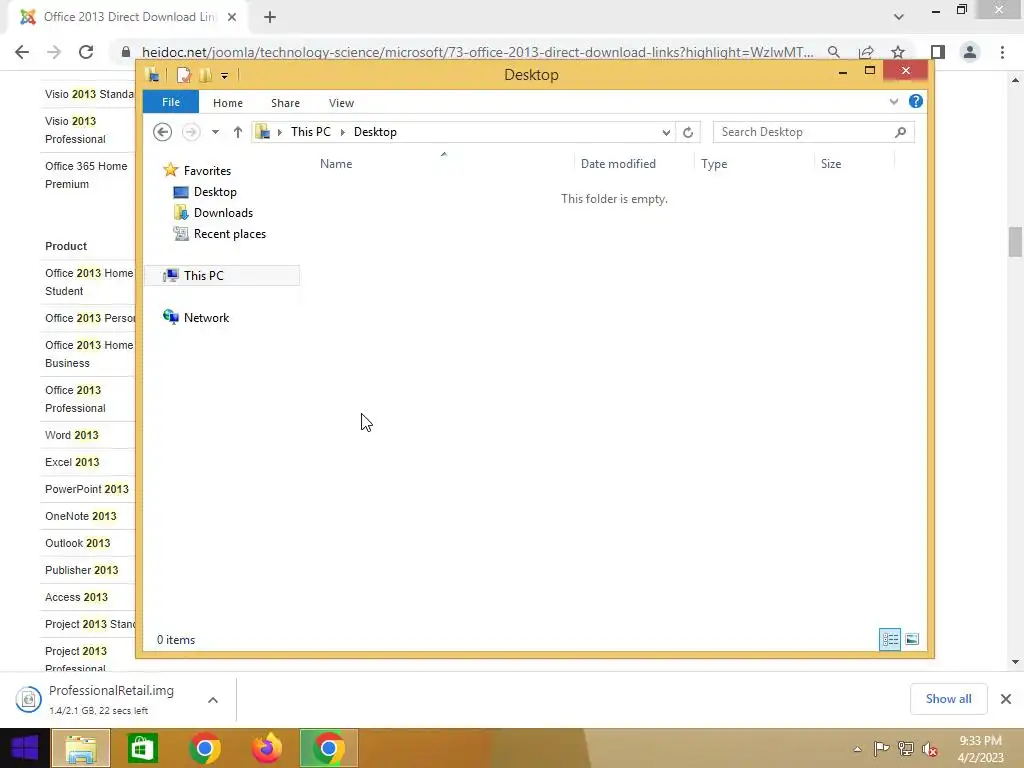Open recent locations dropdown arrow
The image size is (1024, 768).
tap(215, 132)
